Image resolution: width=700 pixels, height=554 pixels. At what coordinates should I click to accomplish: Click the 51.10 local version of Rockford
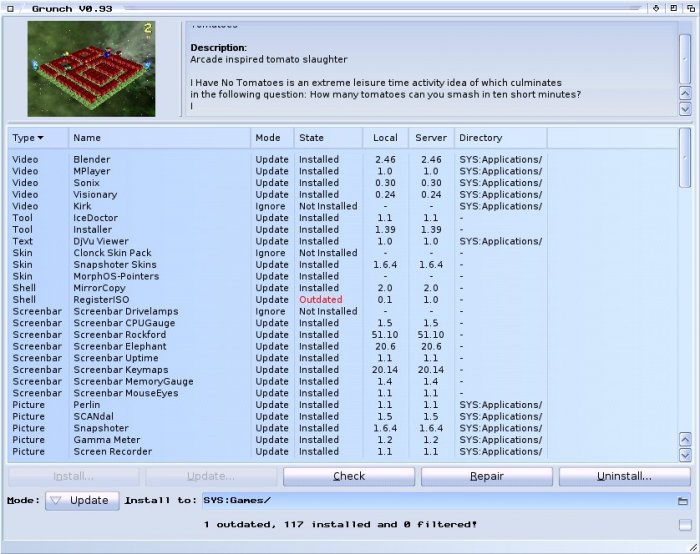click(385, 335)
